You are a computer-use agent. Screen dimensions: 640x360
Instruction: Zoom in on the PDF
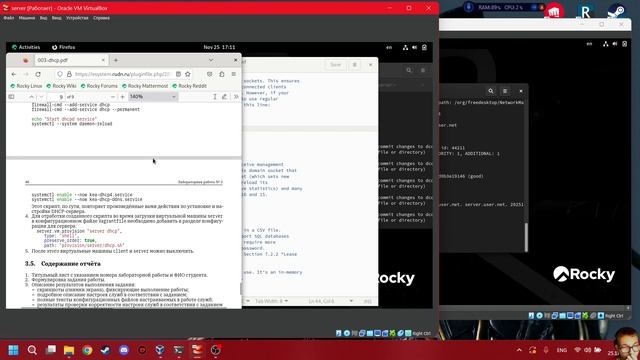point(122,97)
